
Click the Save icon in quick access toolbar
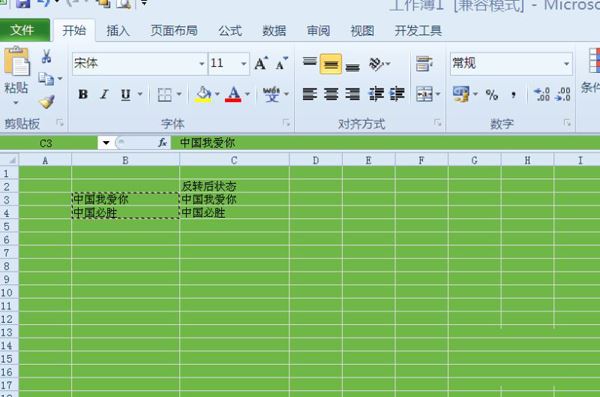tap(23, 3)
